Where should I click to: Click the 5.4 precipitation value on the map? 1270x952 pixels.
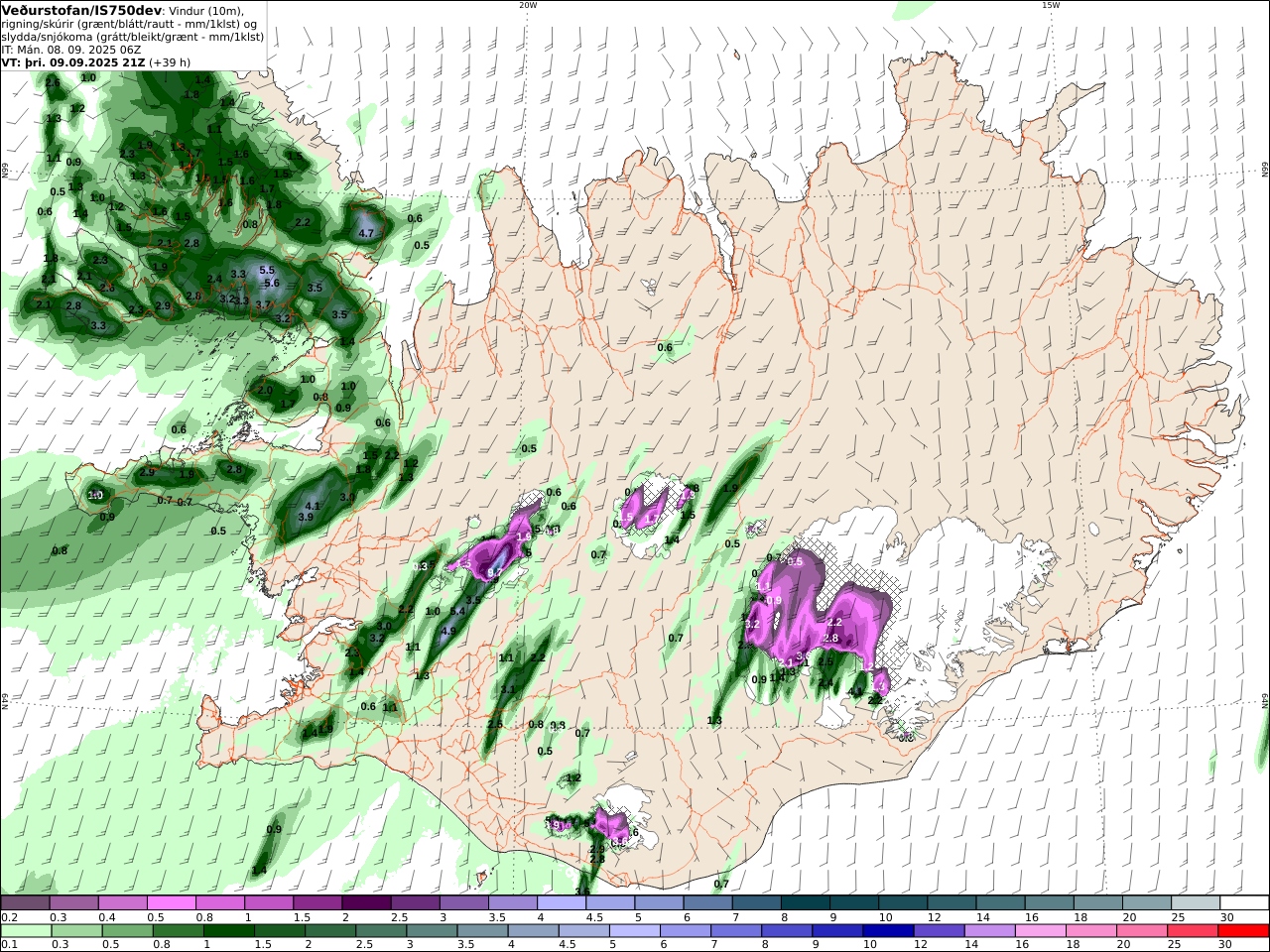457,611
